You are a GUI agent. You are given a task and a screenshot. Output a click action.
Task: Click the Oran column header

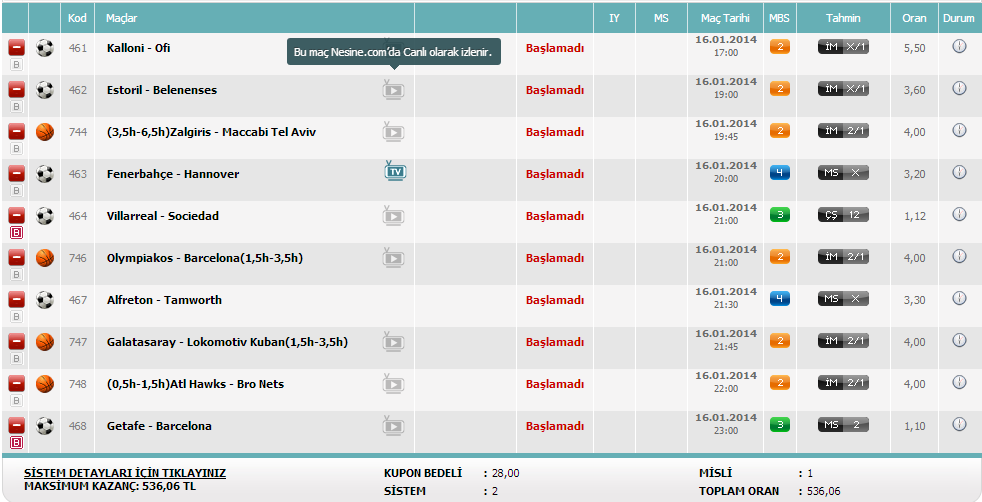click(914, 18)
